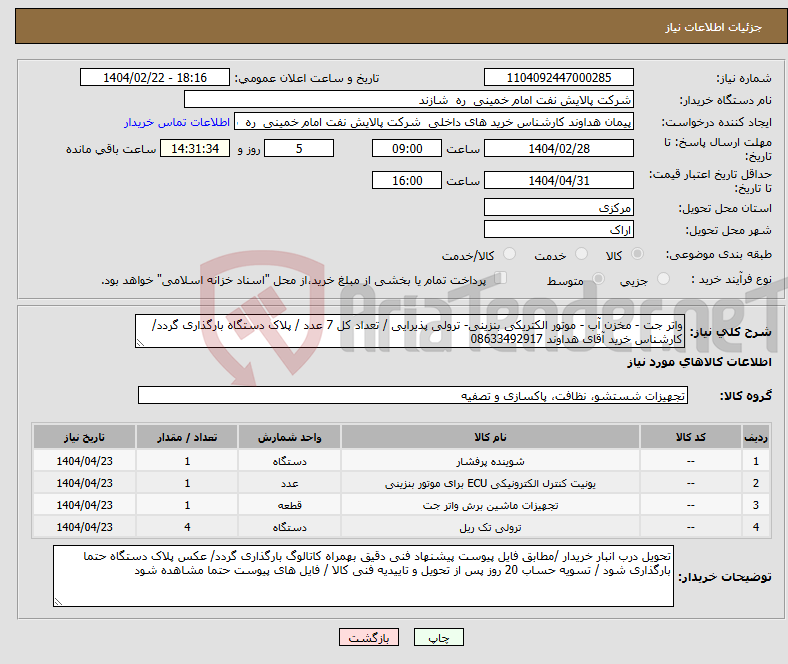Click the unit cell قطعه

[x=289, y=505]
